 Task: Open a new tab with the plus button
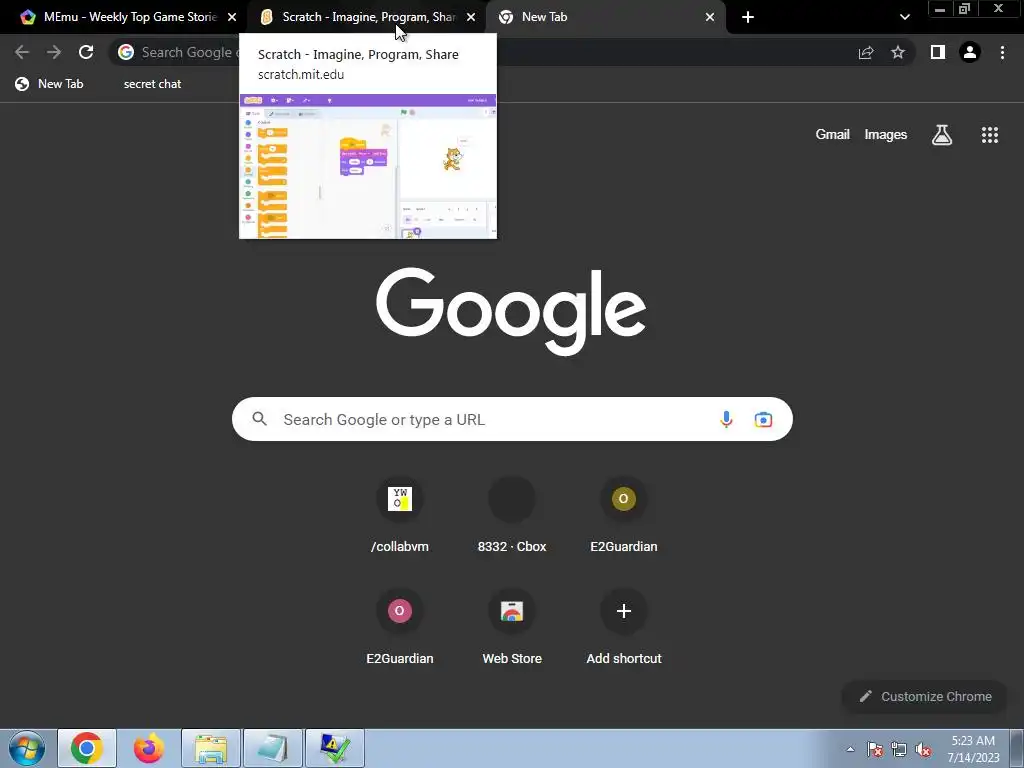coord(748,17)
